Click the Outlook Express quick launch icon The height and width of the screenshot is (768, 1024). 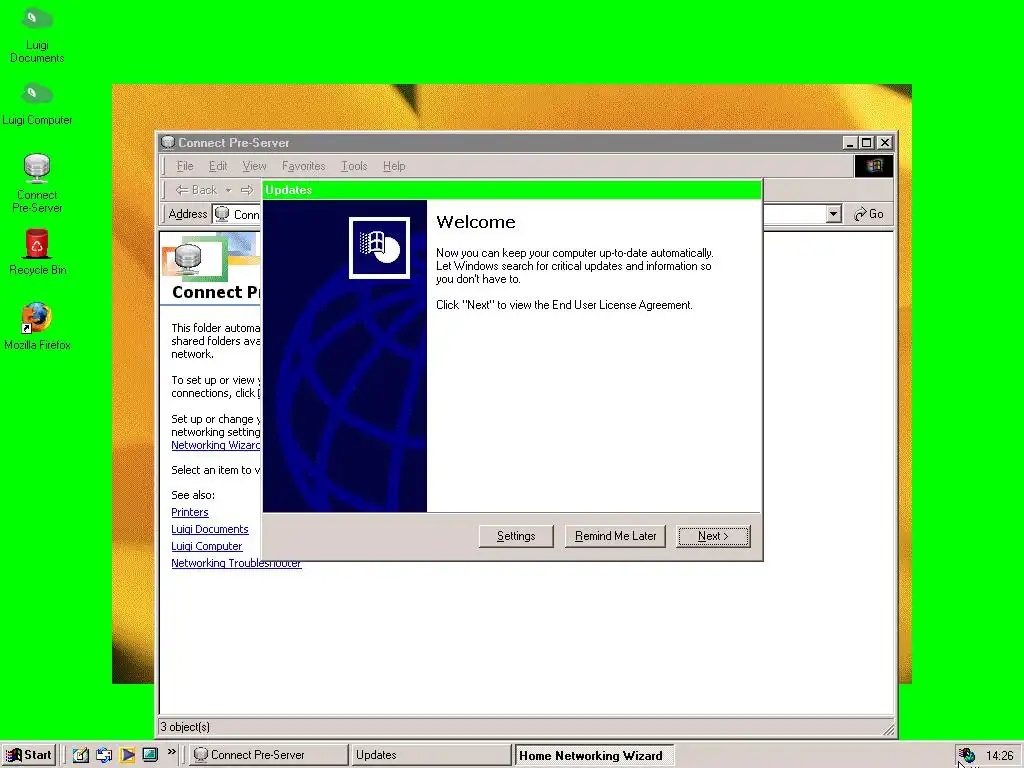[x=104, y=755]
